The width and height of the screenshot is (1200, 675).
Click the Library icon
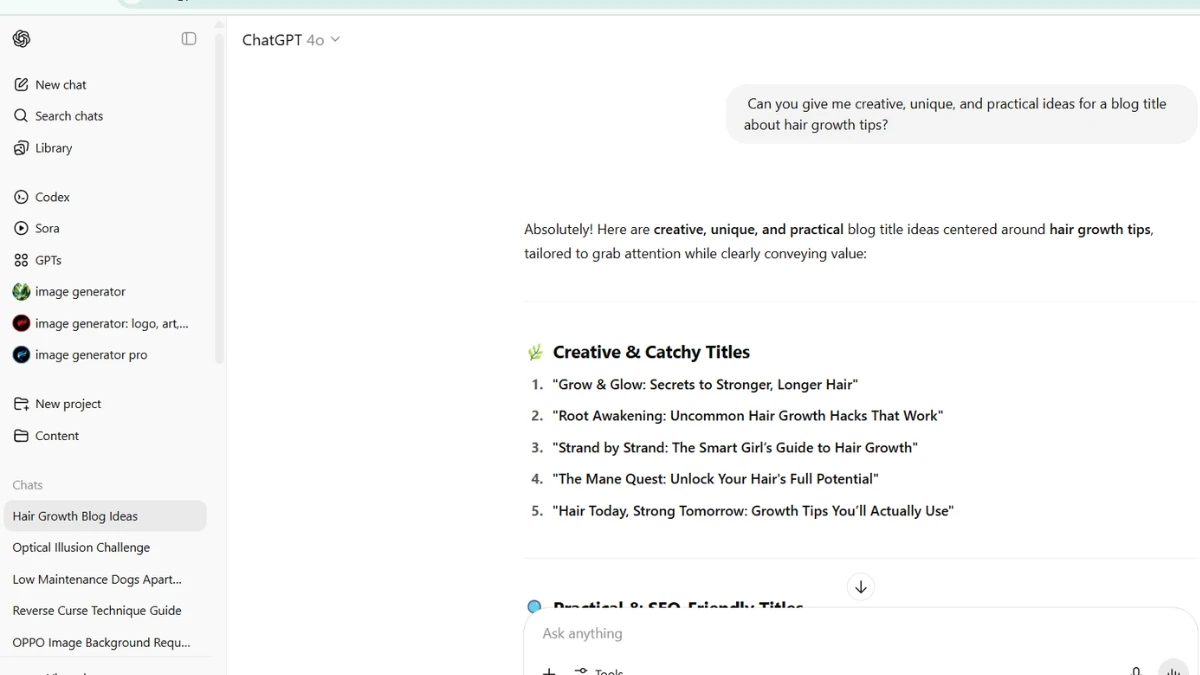(21, 148)
